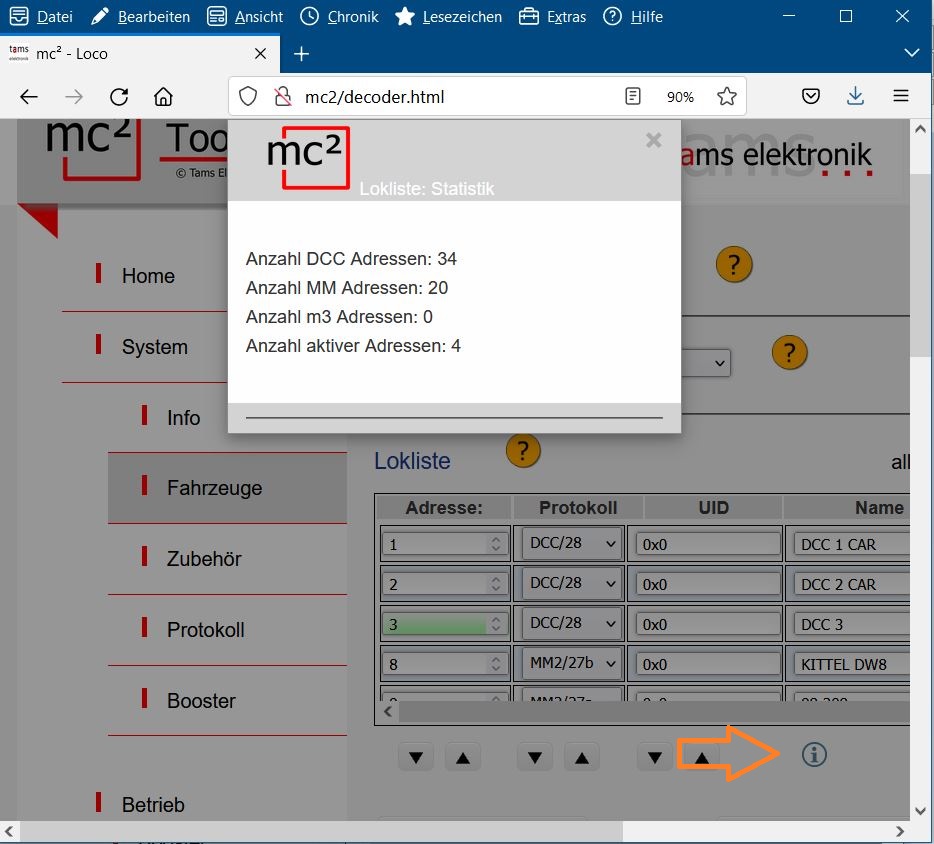Save page to Pocket
Image resolution: width=934 pixels, height=844 pixels.
pos(811,96)
